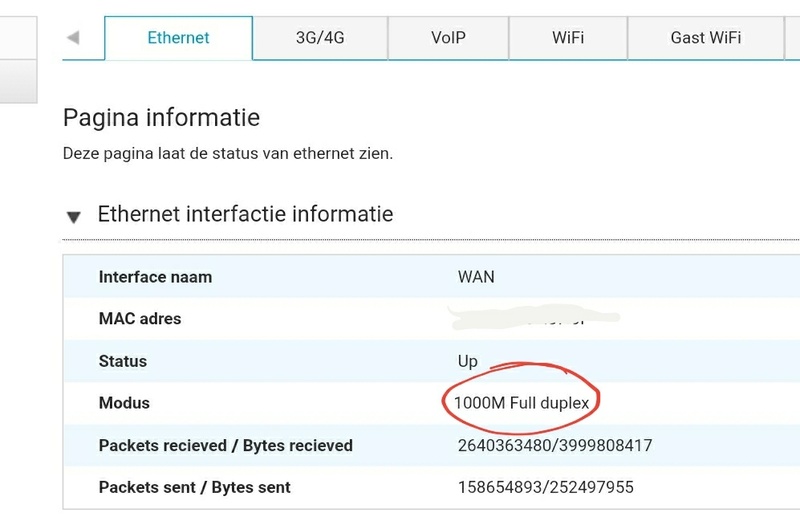Click the MAC adres row label
This screenshot has height=525, width=800.
pos(140,319)
